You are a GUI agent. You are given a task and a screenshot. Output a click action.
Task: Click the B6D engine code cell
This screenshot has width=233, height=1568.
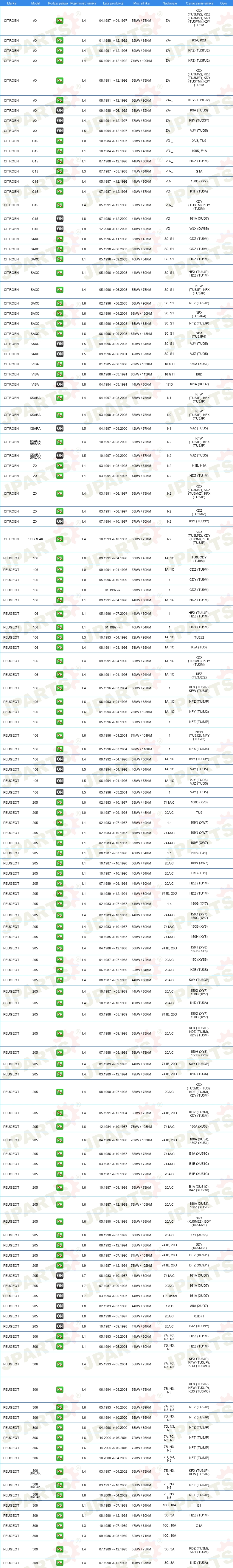[x=199, y=374]
